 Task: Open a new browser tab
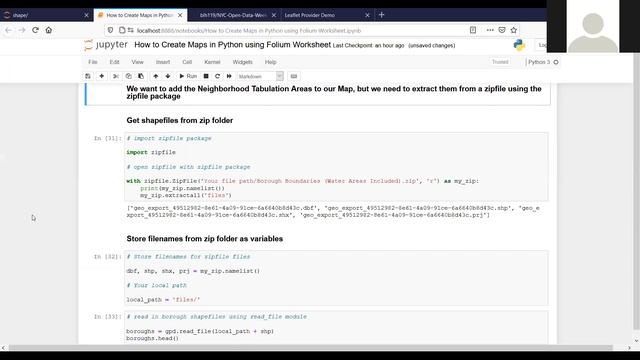(x=382, y=15)
